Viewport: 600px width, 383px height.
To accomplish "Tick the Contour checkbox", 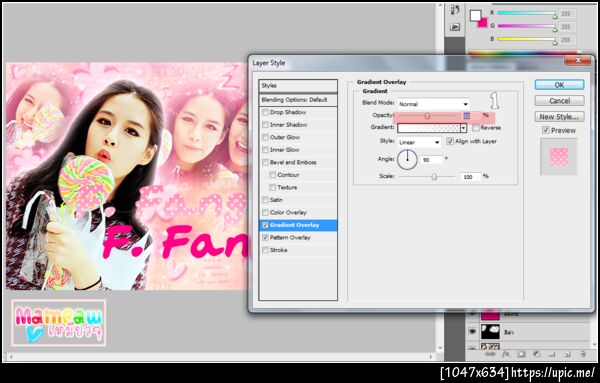I will (x=272, y=175).
